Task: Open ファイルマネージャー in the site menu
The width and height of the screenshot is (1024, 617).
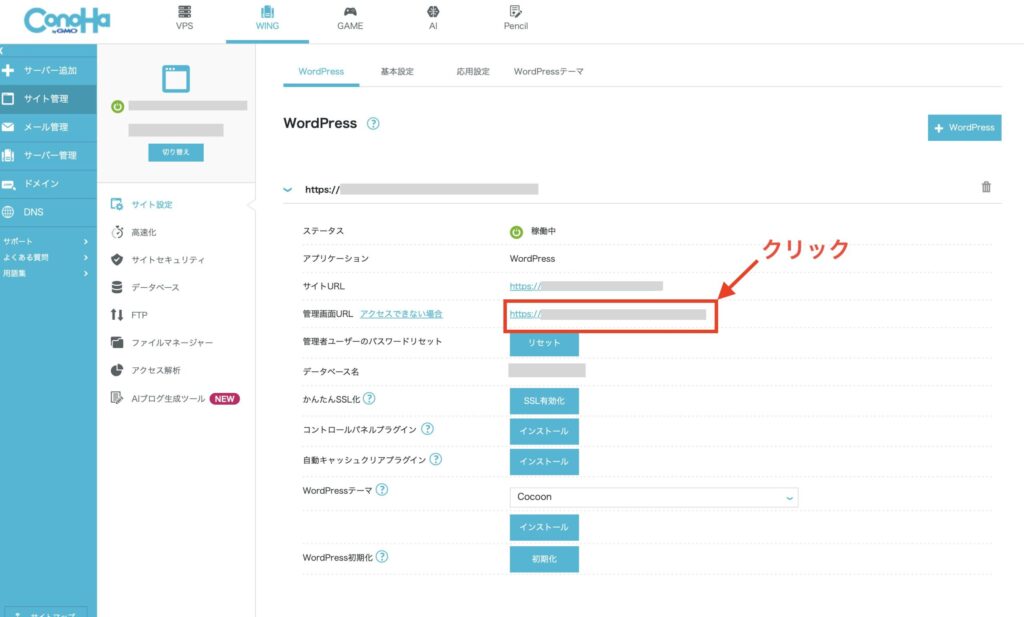Action: (172, 343)
